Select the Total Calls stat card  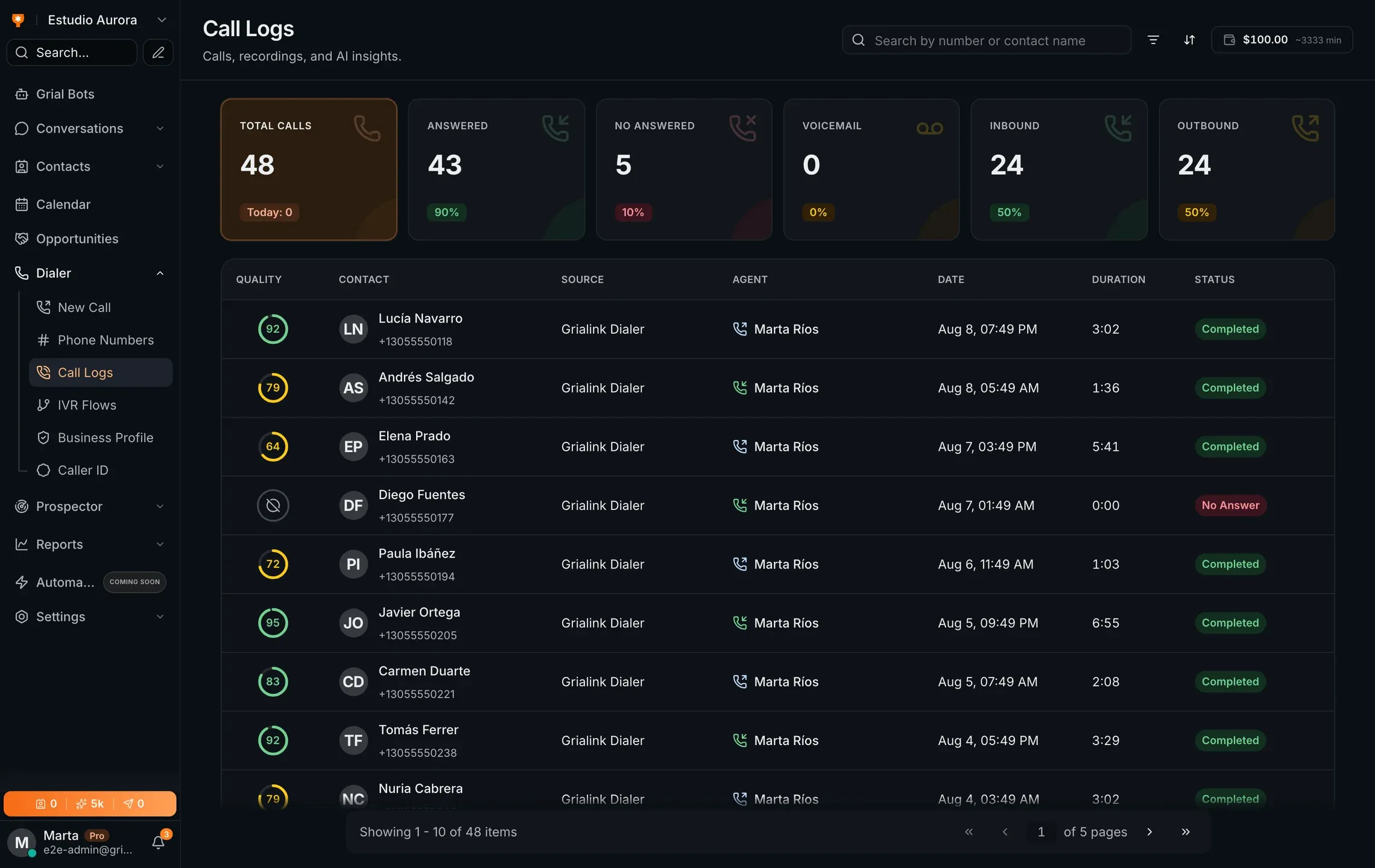coord(309,169)
